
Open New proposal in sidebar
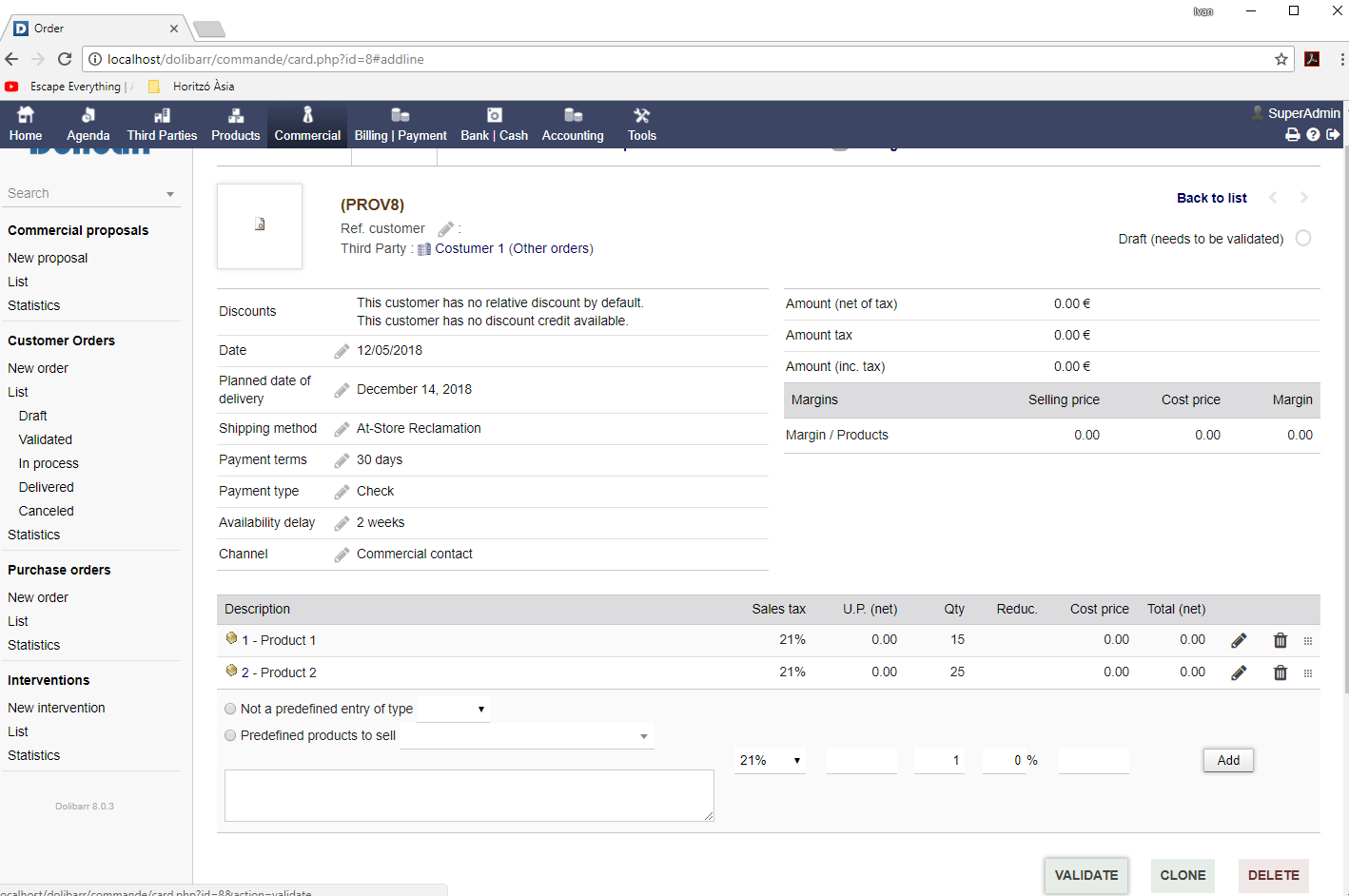(48, 258)
